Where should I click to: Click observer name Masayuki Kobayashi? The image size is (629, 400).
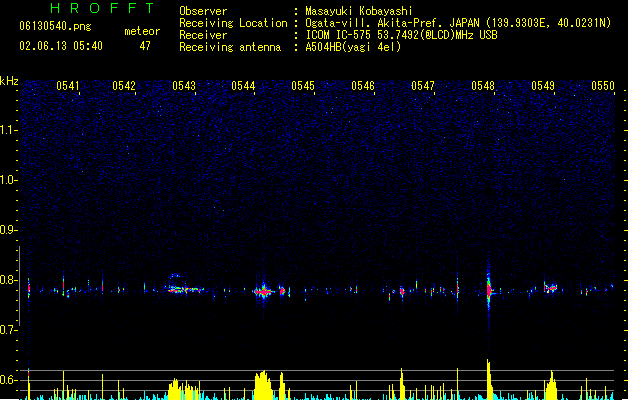359,11
